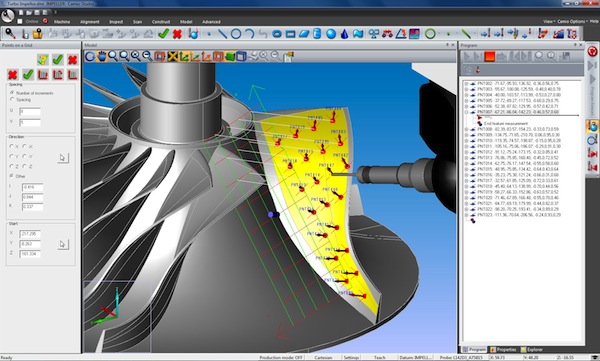Click the triangle angle construct icon
600x361 pixels.
[401, 34]
